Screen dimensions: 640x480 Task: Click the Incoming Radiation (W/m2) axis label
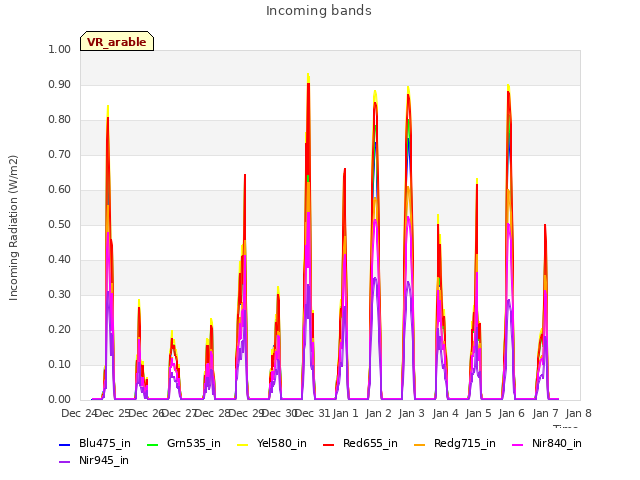(13, 228)
